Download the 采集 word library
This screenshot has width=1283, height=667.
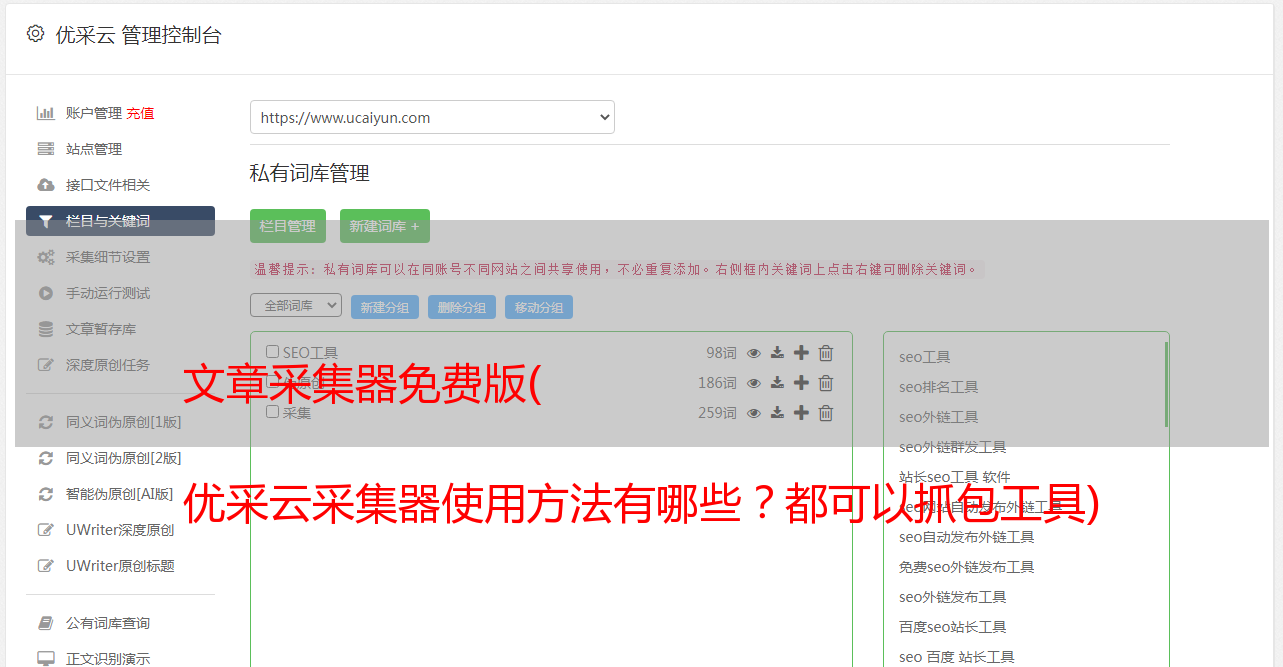pos(777,413)
